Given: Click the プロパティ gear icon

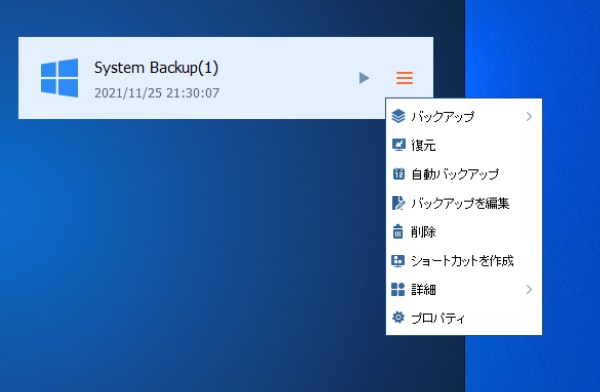Looking at the screenshot, I should (x=398, y=317).
